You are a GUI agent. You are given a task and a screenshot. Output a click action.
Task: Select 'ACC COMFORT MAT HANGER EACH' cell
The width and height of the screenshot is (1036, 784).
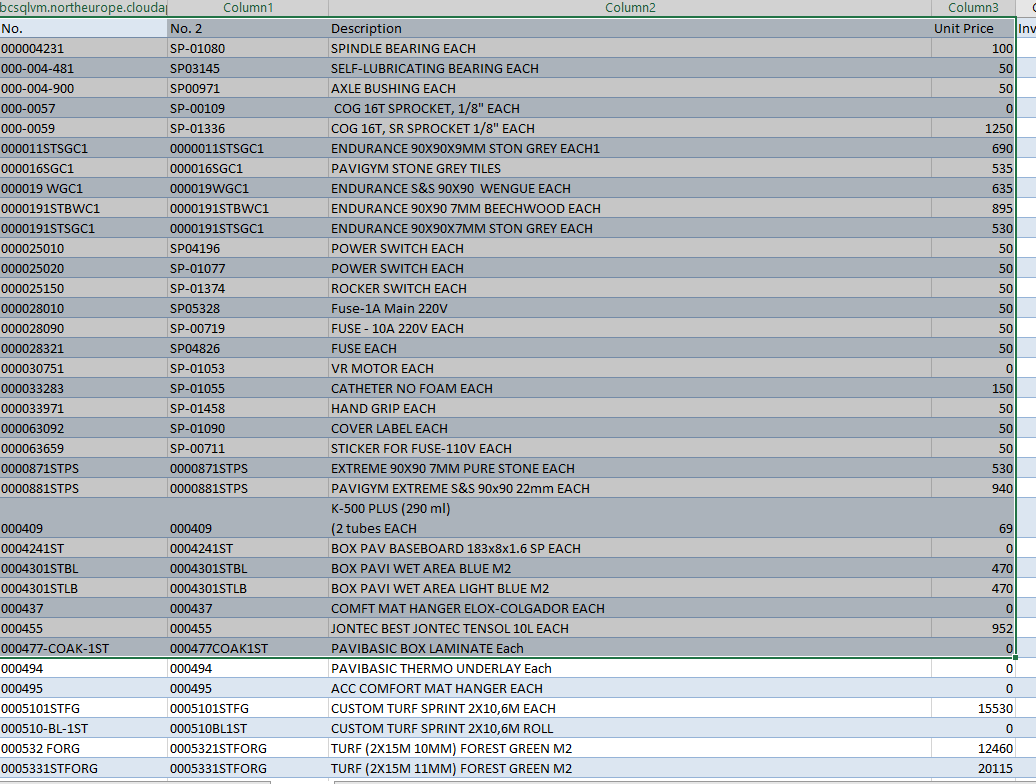pos(630,688)
